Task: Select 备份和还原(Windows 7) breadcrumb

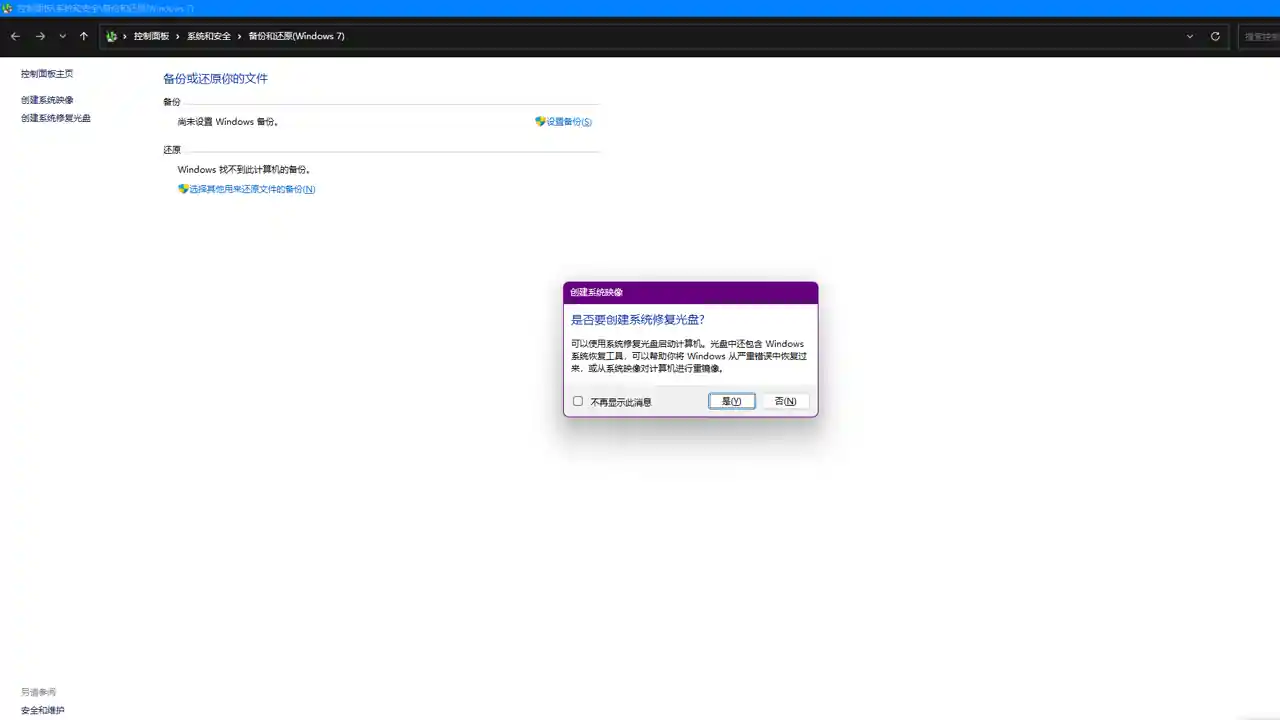Action: pyautogui.click(x=296, y=36)
